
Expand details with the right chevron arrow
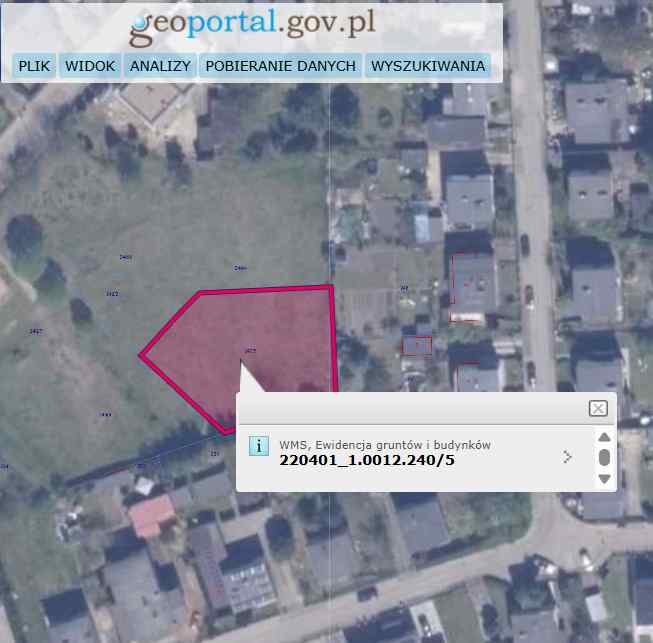[x=567, y=457]
